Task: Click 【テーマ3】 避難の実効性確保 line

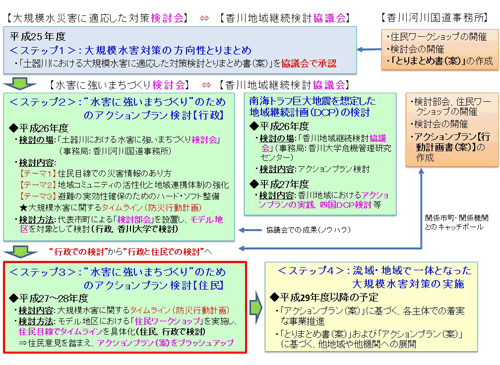Action: 119,196
